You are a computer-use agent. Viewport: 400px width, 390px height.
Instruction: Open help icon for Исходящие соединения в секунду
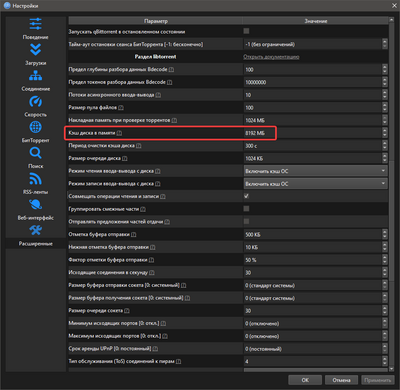(152, 273)
